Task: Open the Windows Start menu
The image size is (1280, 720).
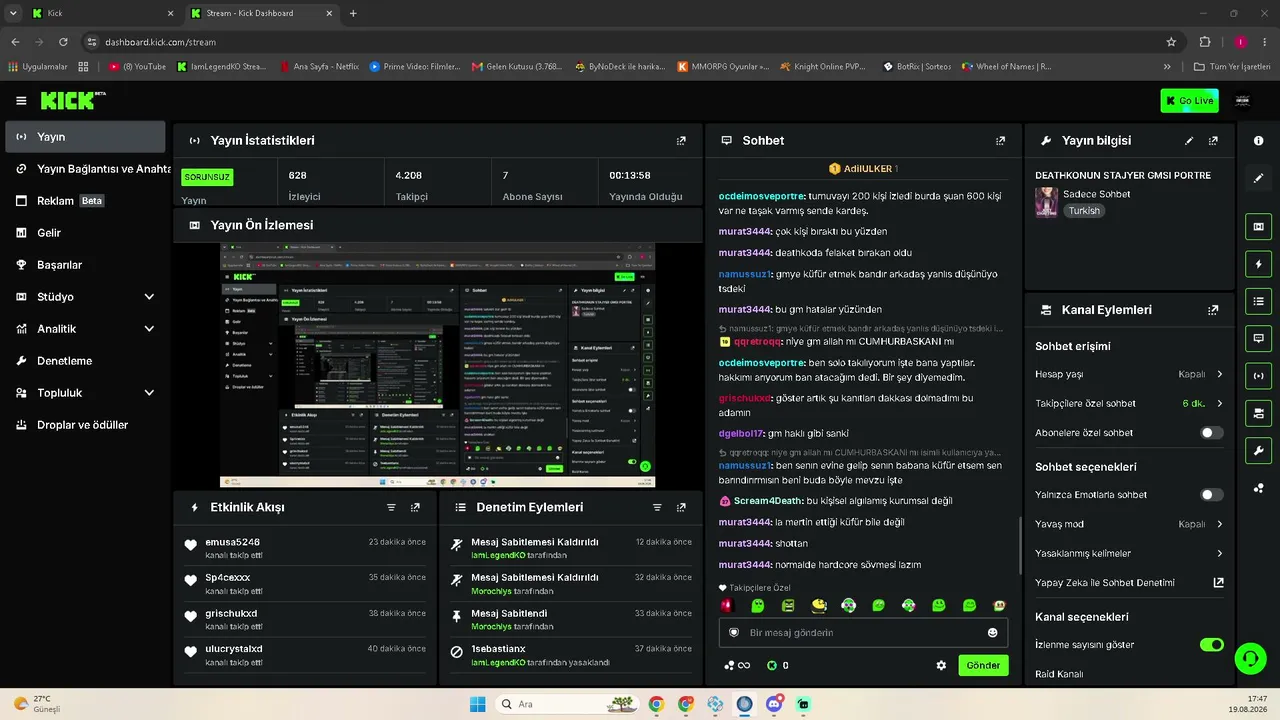Action: click(x=477, y=704)
